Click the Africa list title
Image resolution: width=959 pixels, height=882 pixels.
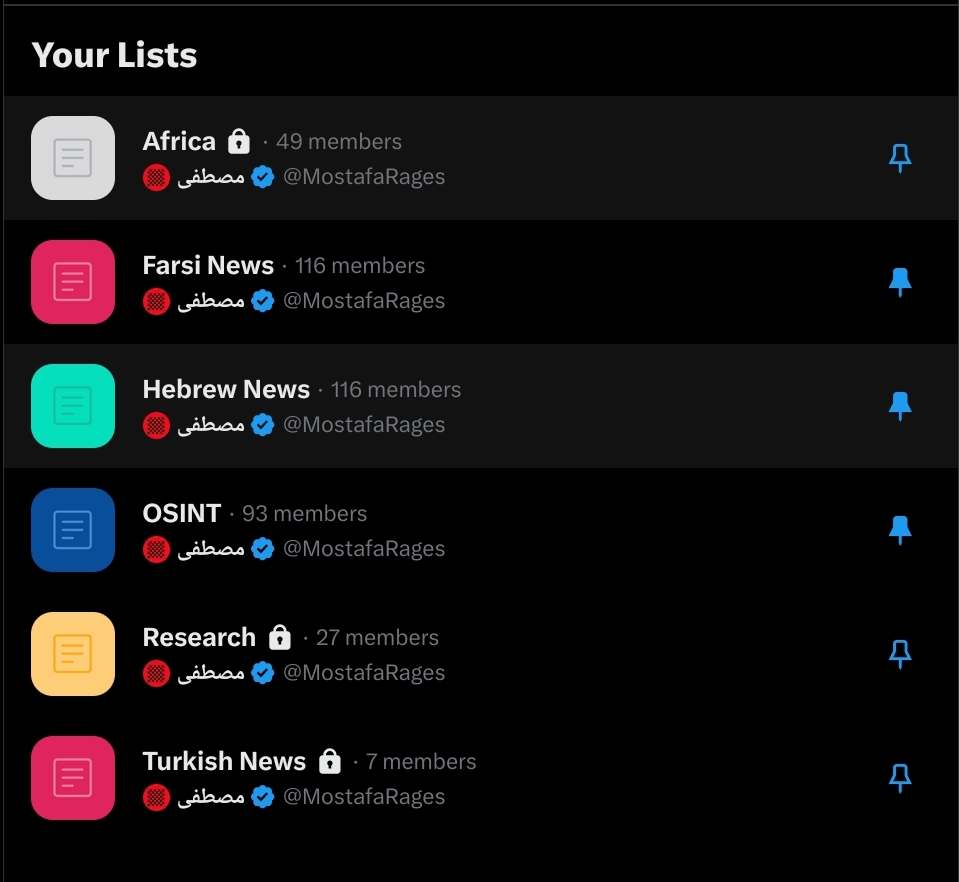pos(179,141)
